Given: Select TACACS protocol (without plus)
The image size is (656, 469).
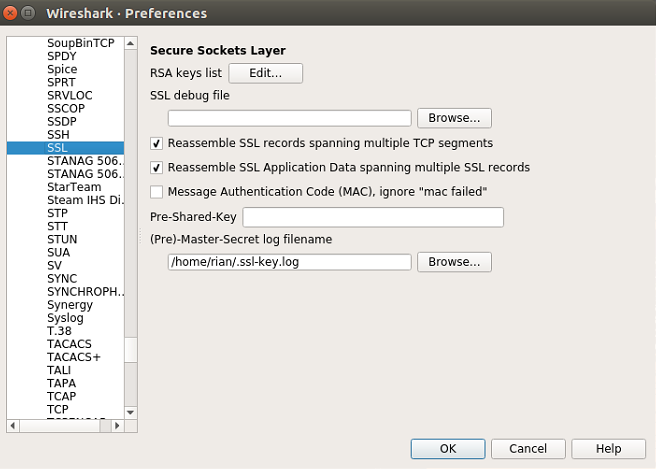Looking at the screenshot, I should [x=69, y=344].
